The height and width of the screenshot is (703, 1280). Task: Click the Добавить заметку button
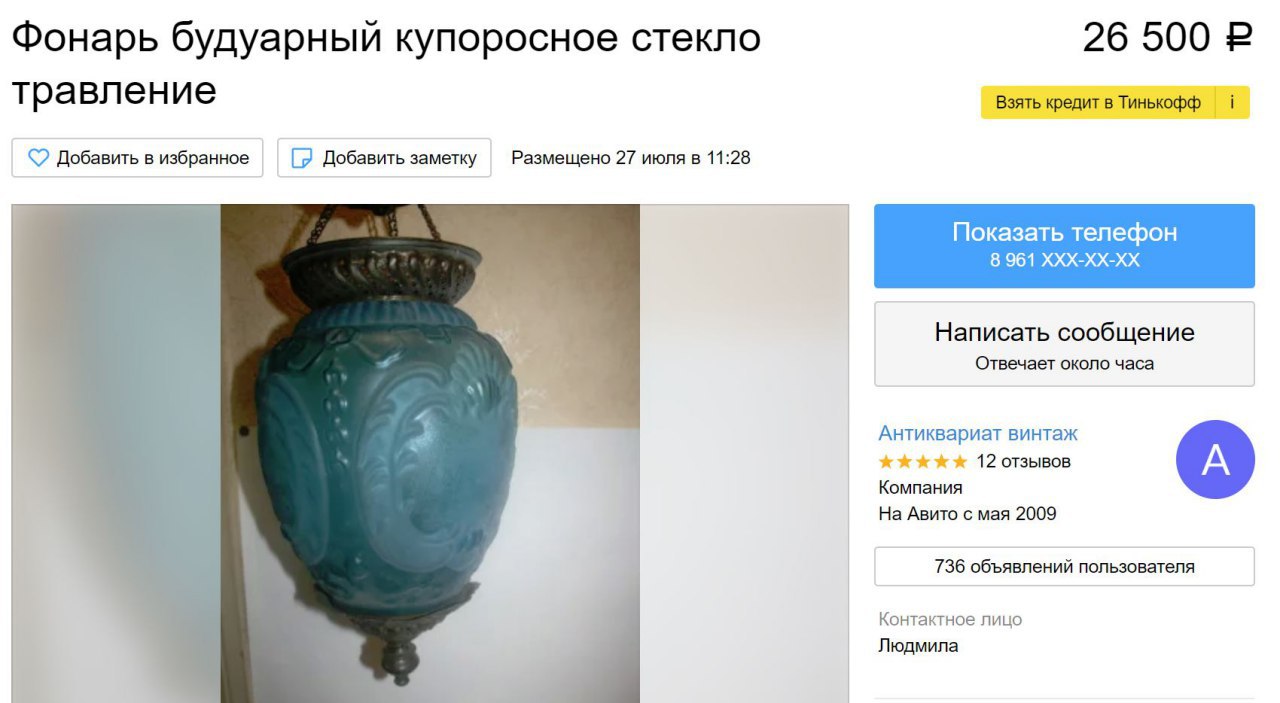[384, 158]
